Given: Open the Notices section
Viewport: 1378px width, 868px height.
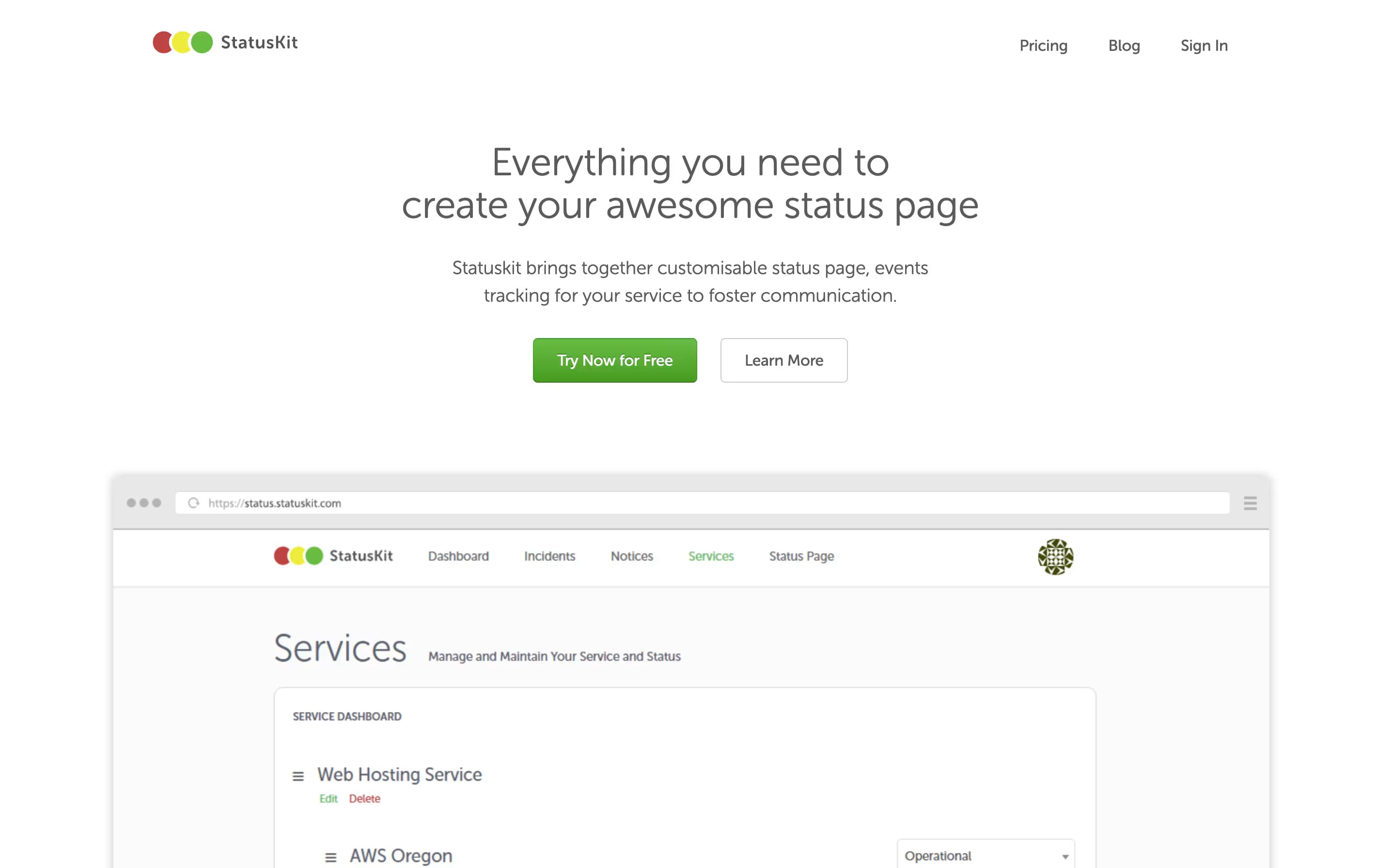Looking at the screenshot, I should click(x=631, y=556).
